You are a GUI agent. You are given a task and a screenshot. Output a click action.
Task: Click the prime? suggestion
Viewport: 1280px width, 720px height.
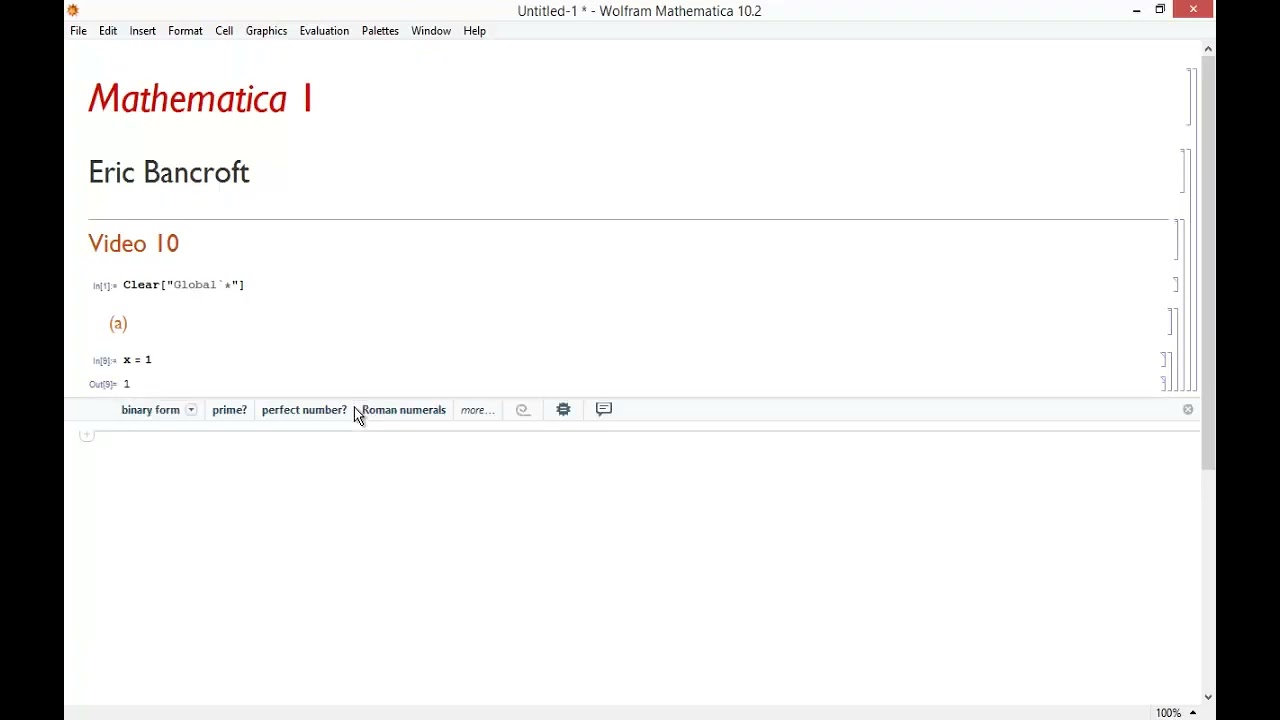(229, 410)
